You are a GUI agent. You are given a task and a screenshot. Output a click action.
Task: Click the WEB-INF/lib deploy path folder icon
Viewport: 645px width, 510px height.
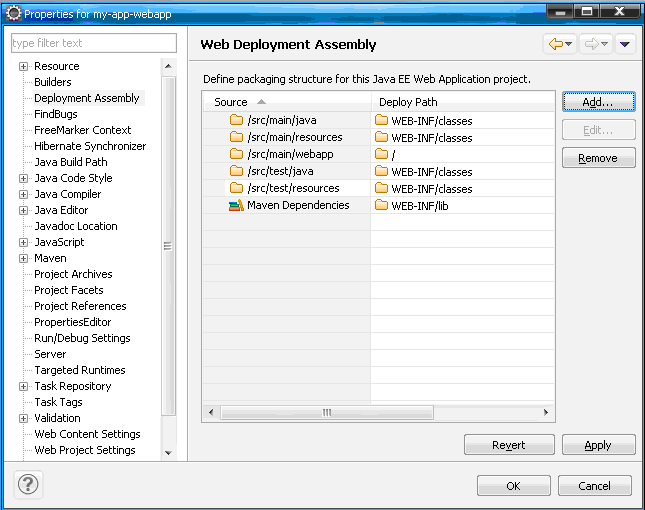381,205
